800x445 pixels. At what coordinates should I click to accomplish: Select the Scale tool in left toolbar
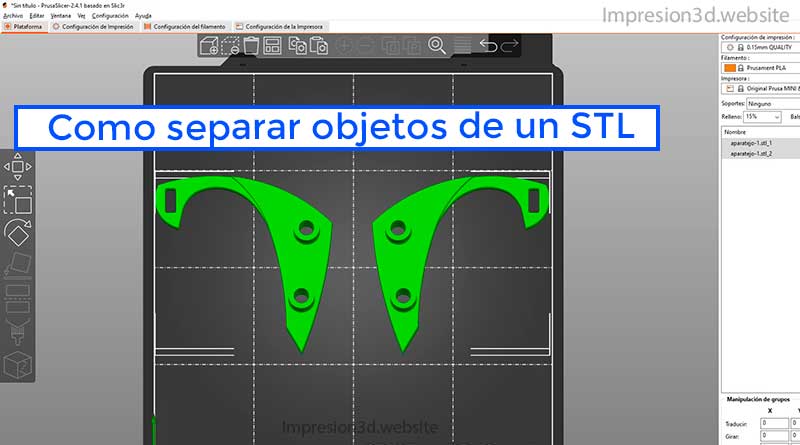(x=17, y=200)
